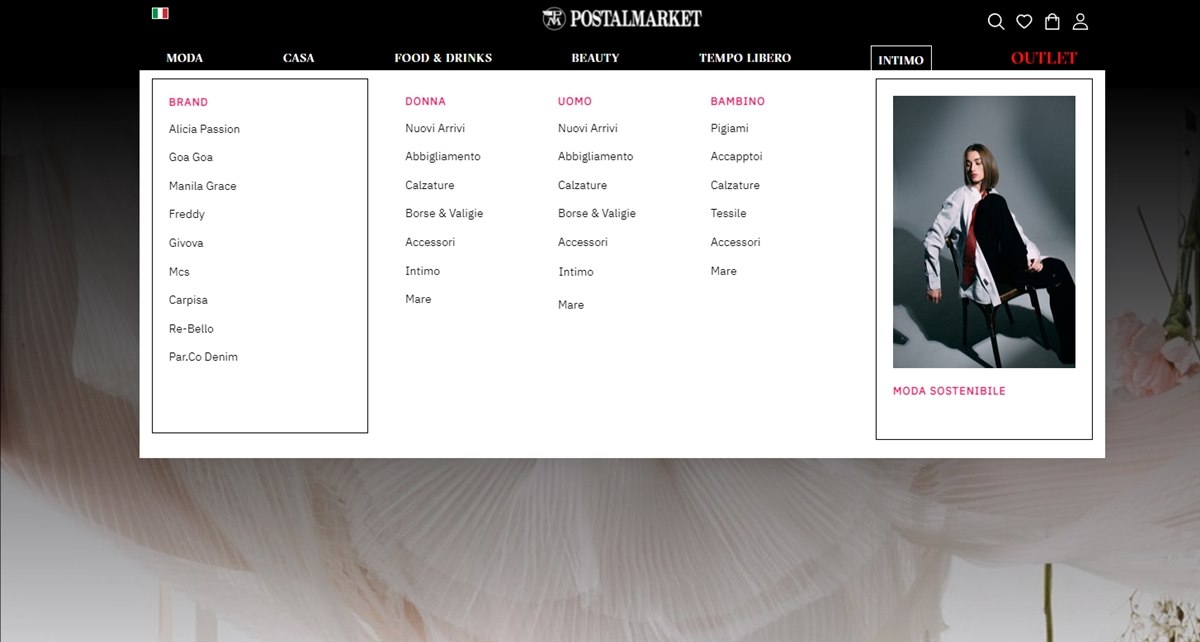Image resolution: width=1200 pixels, height=642 pixels.
Task: Click the sustainable fashion model photo
Action: 984,232
